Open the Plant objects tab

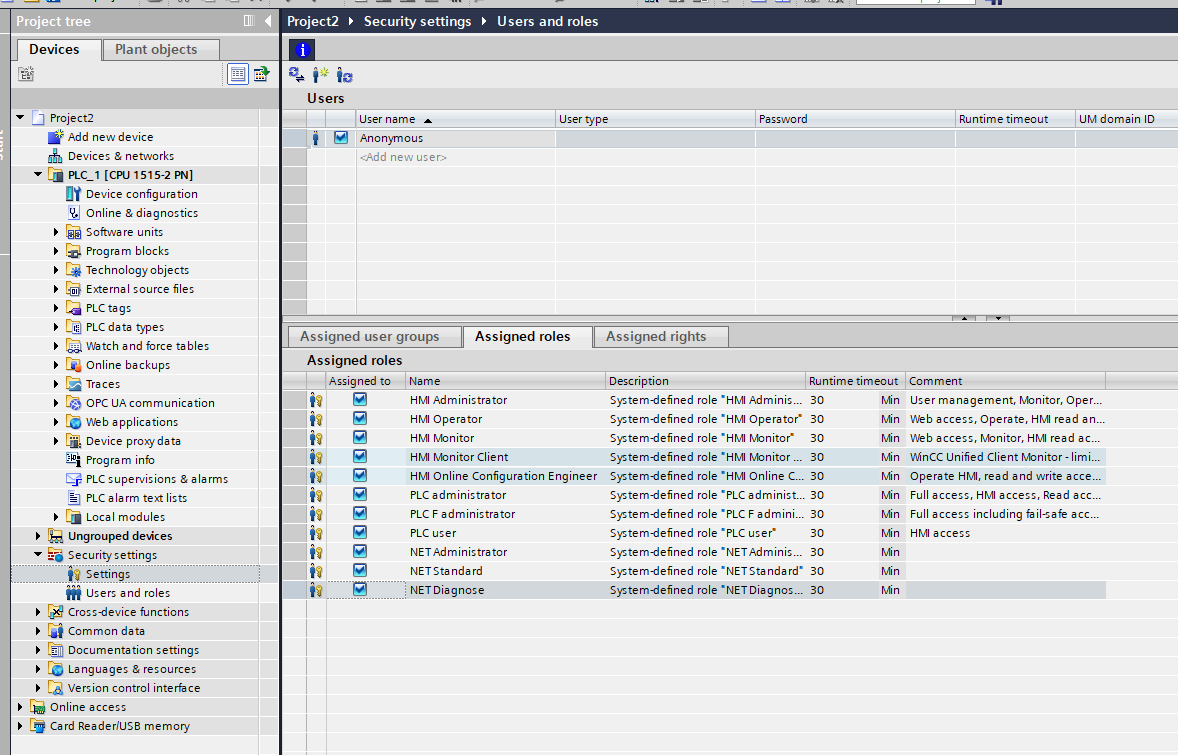(155, 49)
